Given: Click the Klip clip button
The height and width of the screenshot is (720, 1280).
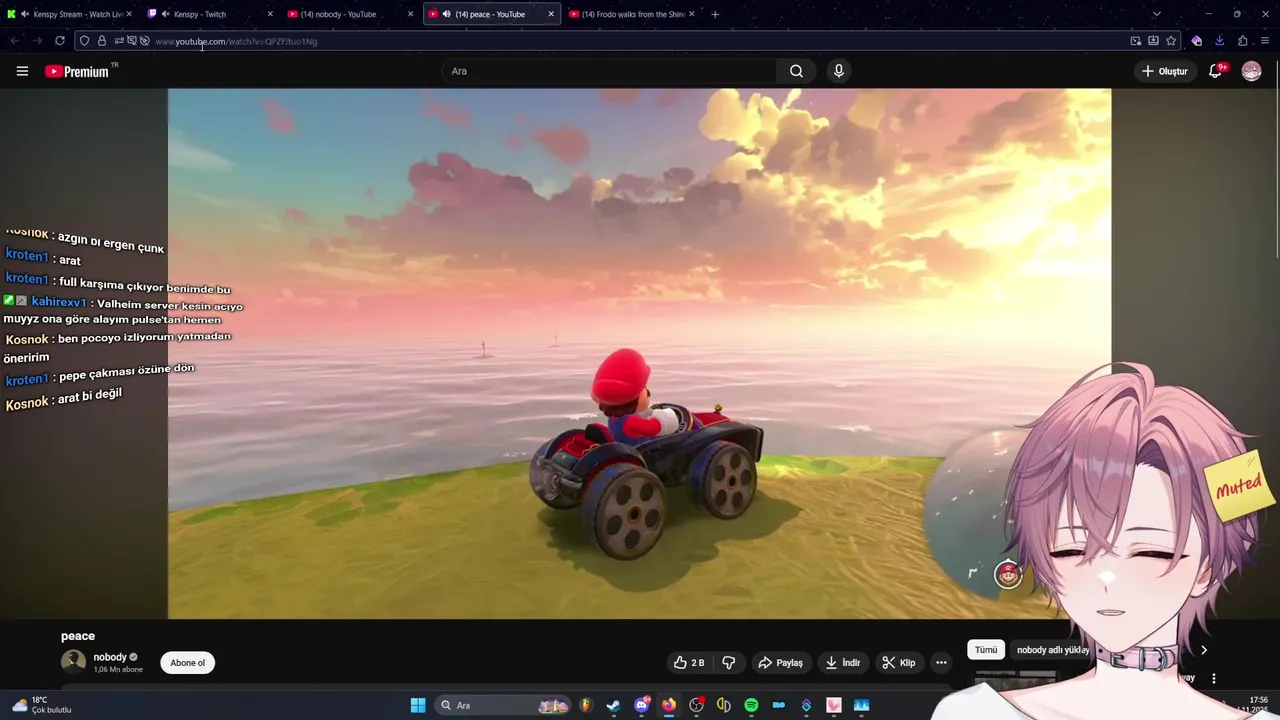Looking at the screenshot, I should click(x=898, y=663).
